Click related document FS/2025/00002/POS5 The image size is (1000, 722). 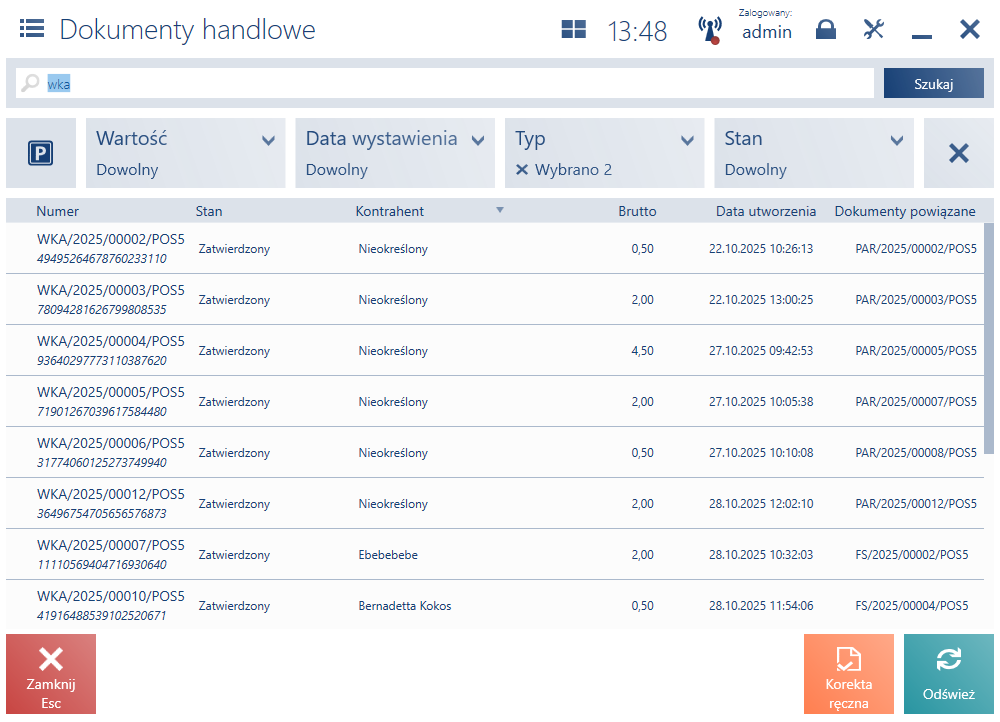911,555
